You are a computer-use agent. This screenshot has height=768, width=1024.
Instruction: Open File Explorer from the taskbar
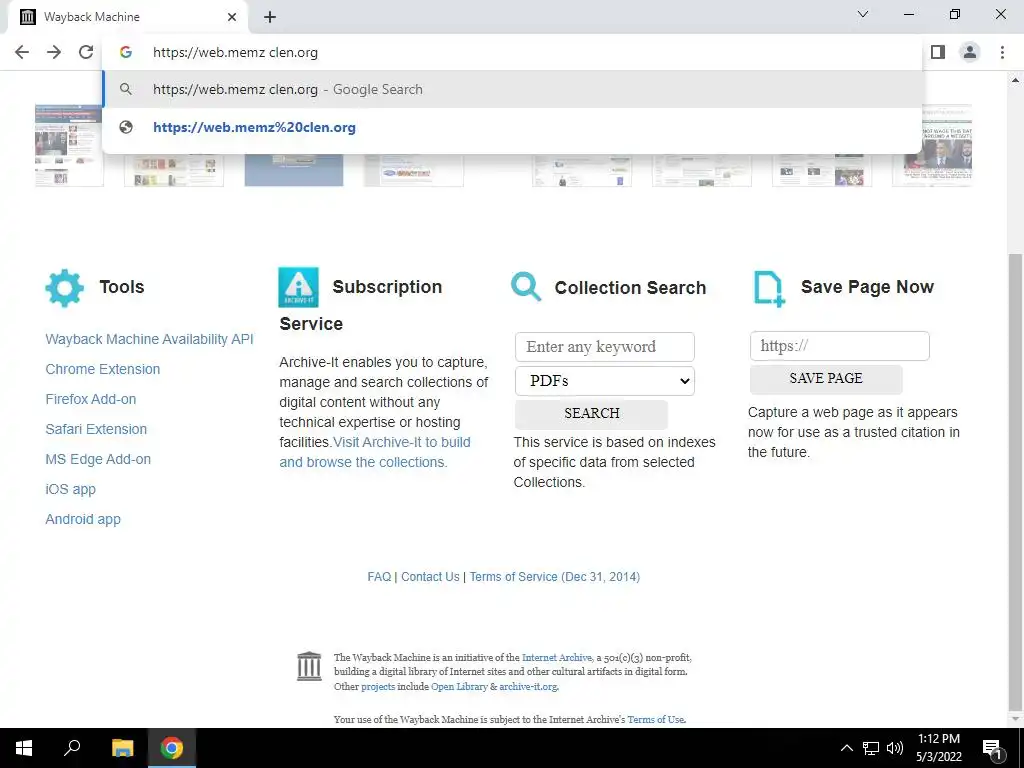122,748
